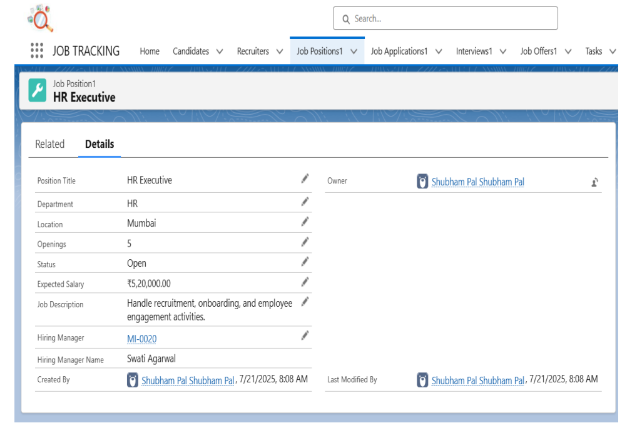Screen dimensions: 633x433
Task: Open the Interviews1 navigation dropdown
Action: click(x=502, y=52)
